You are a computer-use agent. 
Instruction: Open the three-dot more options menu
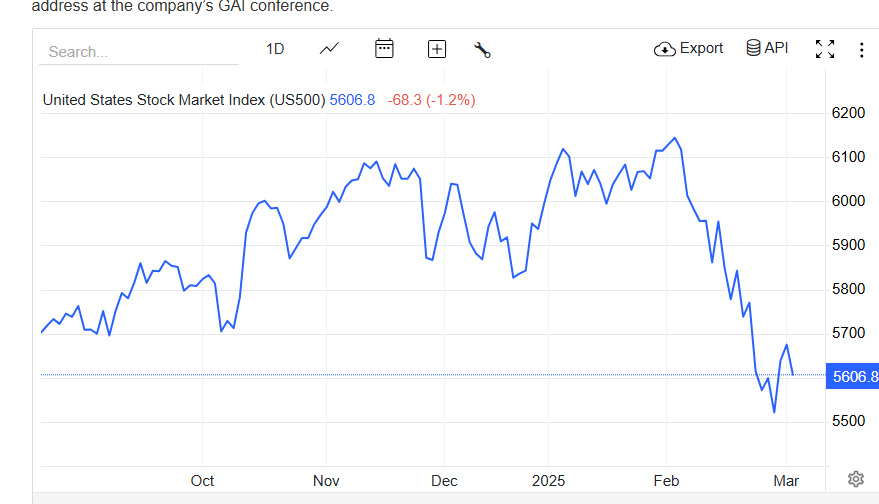point(862,49)
